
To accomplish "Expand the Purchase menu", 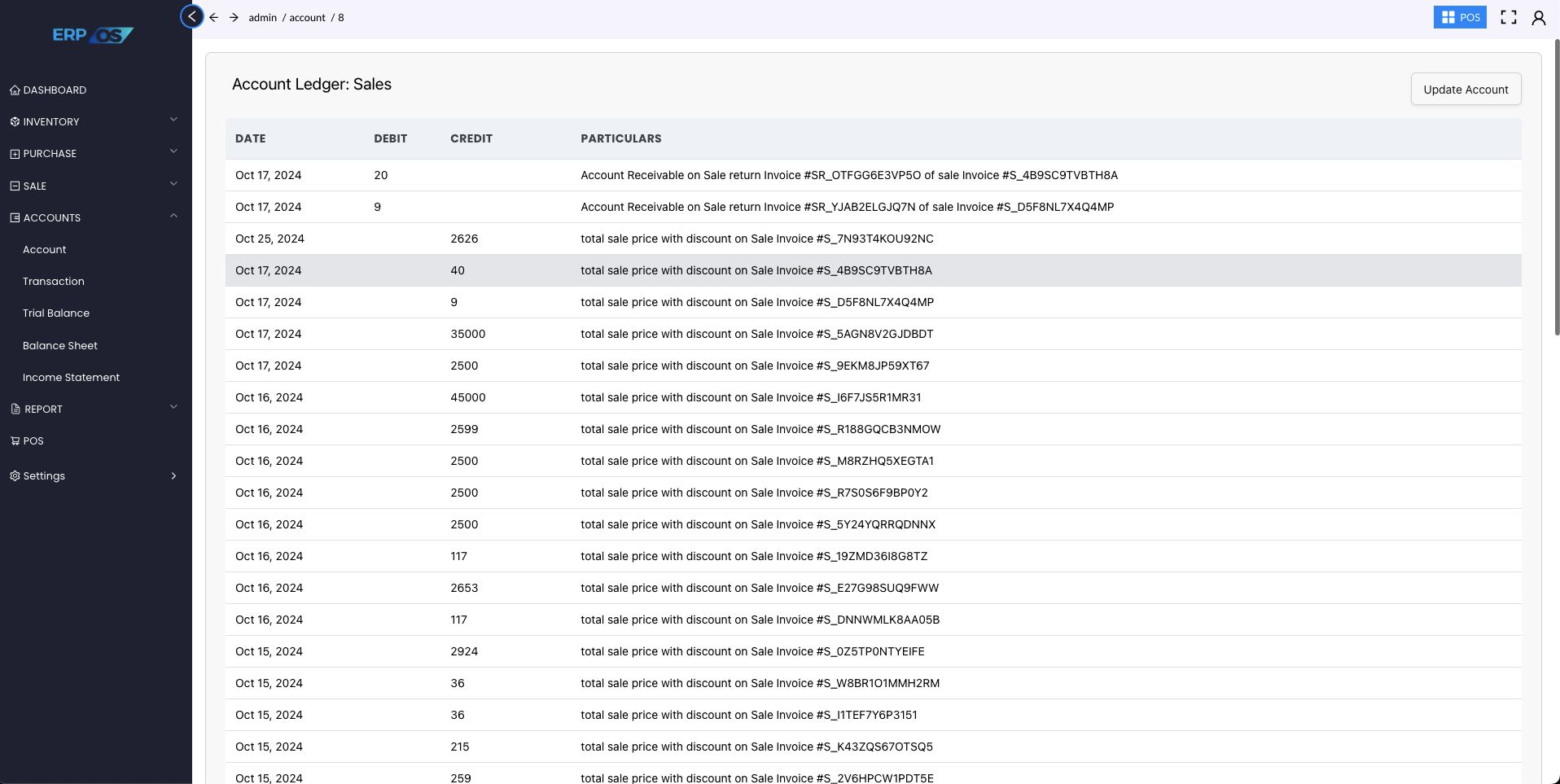I will 50,154.
